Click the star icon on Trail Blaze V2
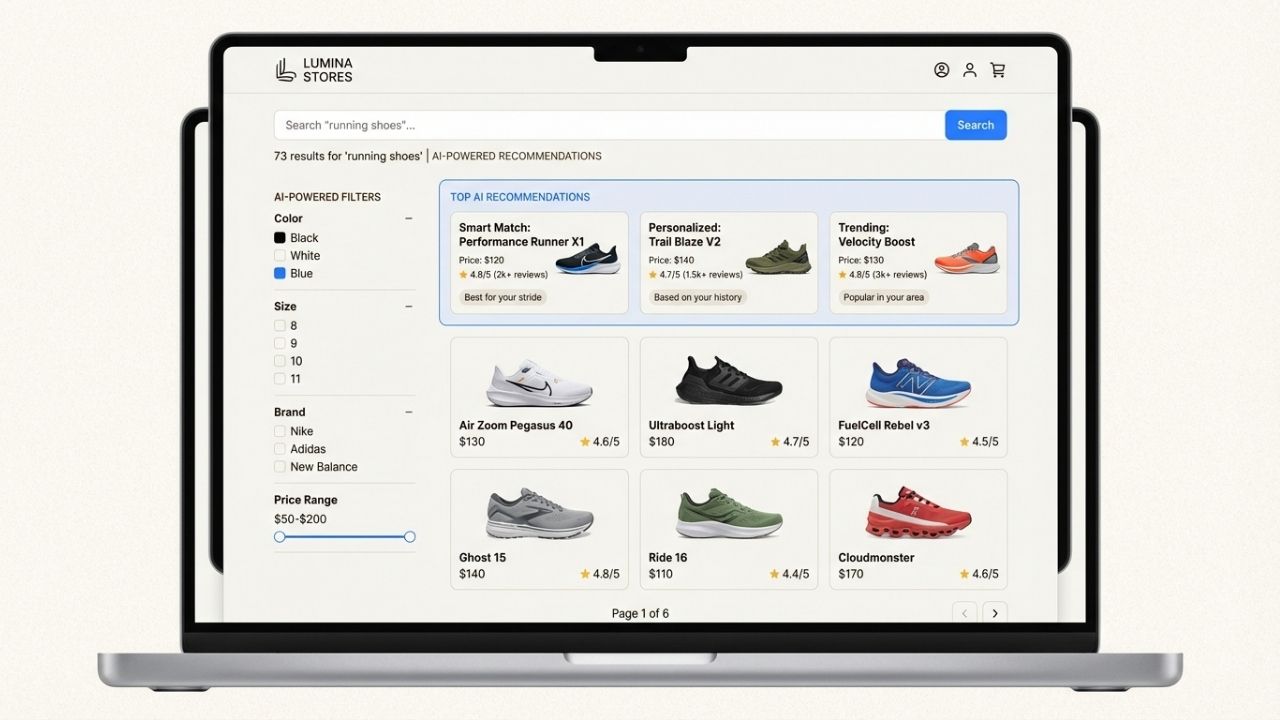 [653, 275]
